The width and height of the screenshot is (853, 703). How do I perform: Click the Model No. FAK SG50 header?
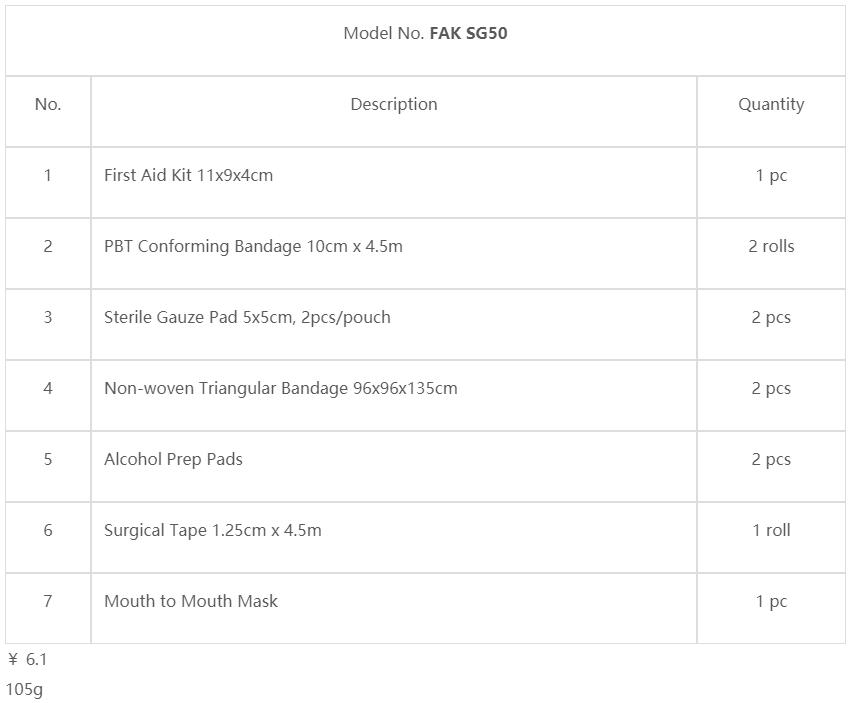coord(425,34)
